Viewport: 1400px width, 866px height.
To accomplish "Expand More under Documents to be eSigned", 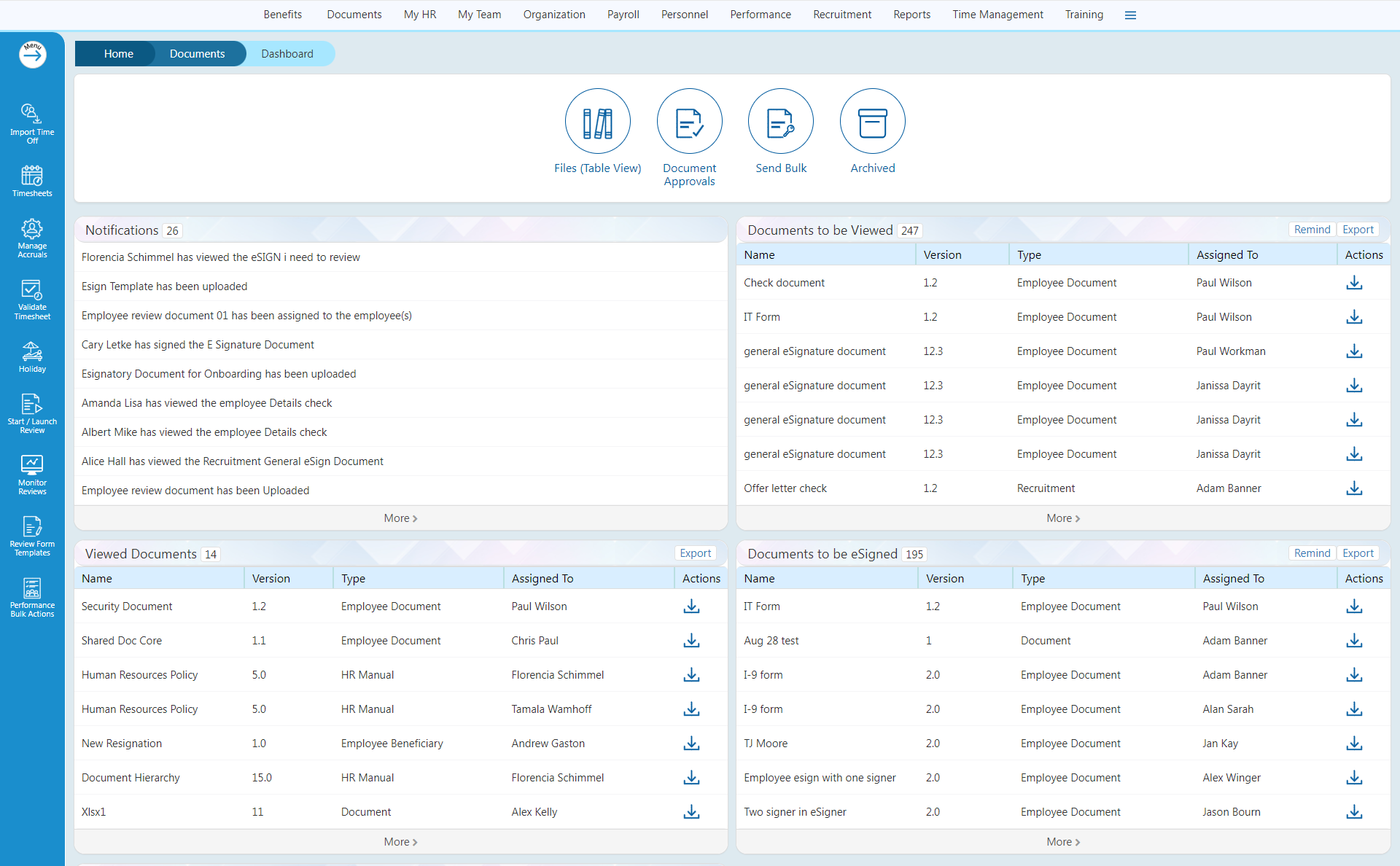I will pyautogui.click(x=1062, y=841).
